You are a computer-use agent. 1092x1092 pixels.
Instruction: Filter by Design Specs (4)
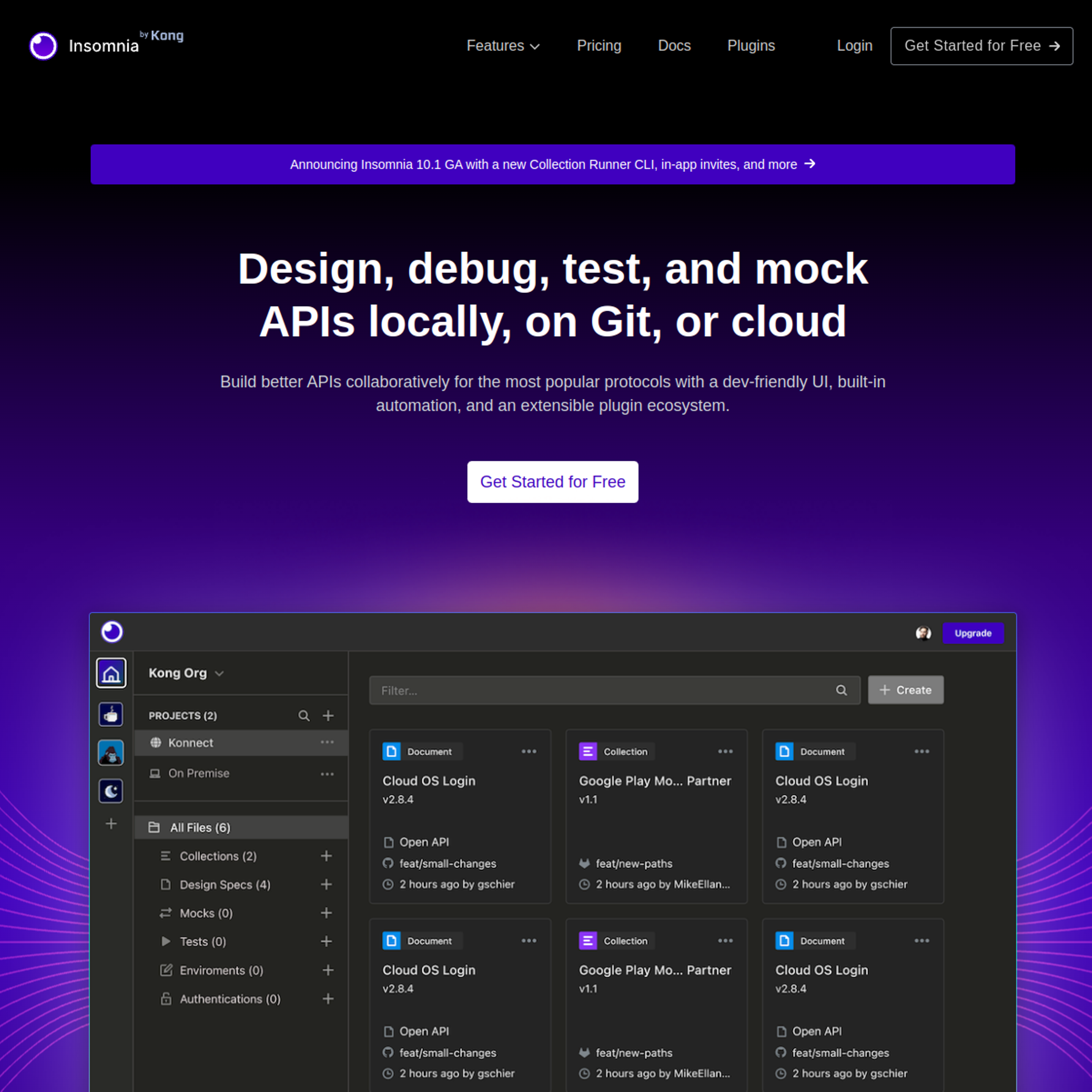click(x=224, y=885)
